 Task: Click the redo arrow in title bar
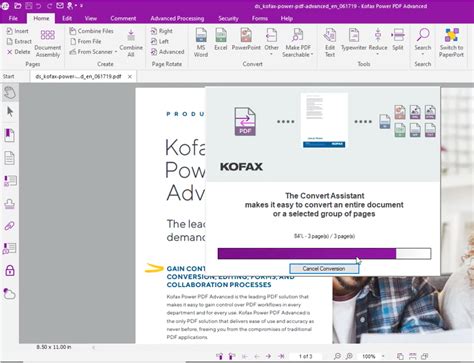click(x=49, y=6)
